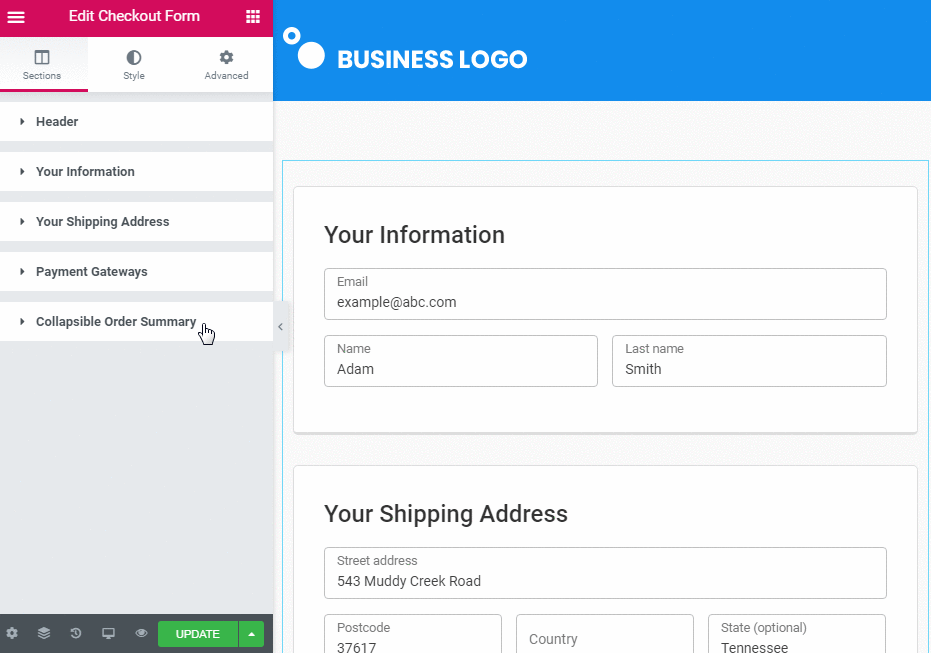Preview changes with the eye icon
Image resolution: width=931 pixels, height=653 pixels.
tap(141, 633)
